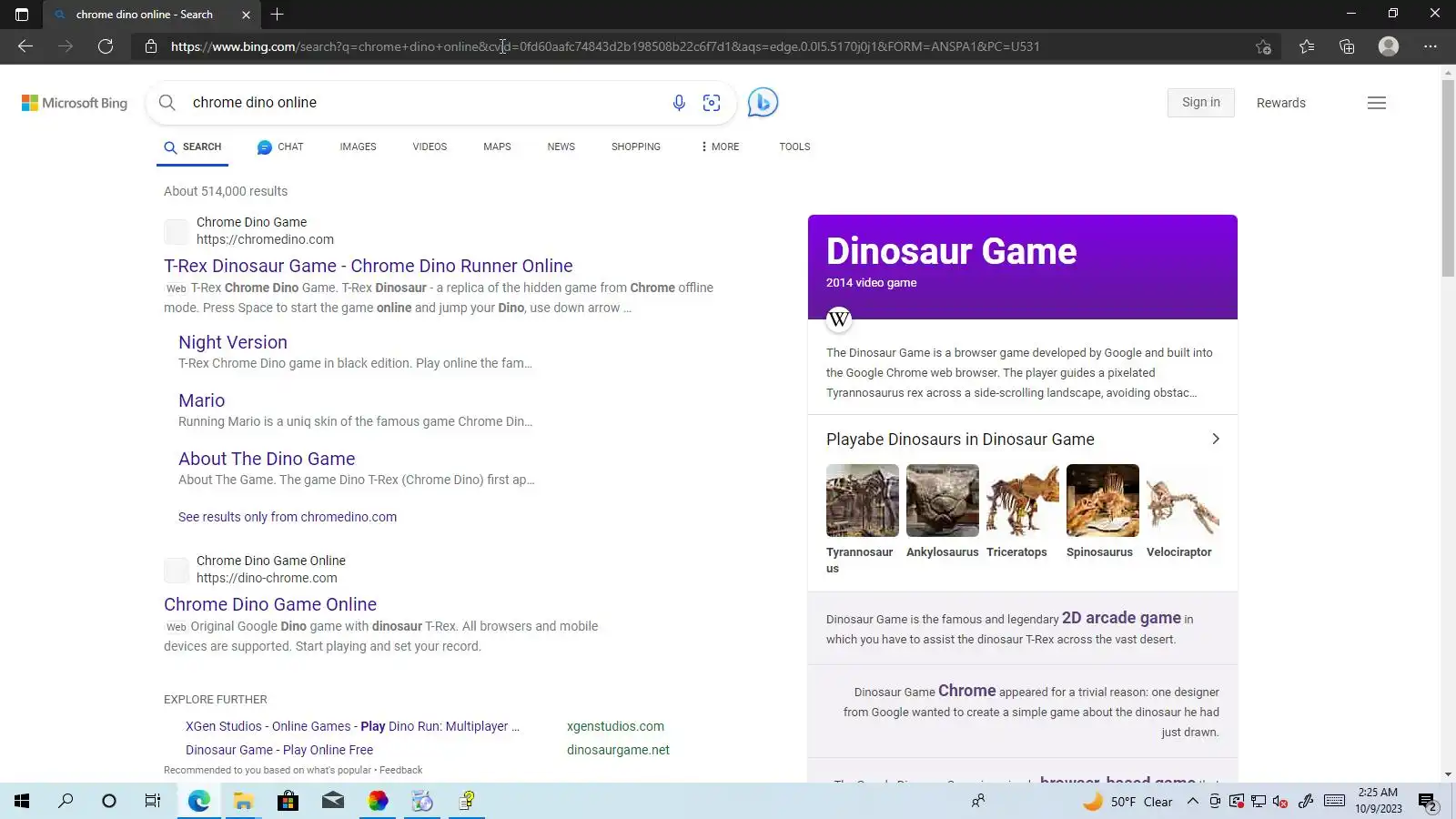Viewport: 1456px width, 819px height.
Task: Open the Mail app from taskbar
Action: [333, 801]
